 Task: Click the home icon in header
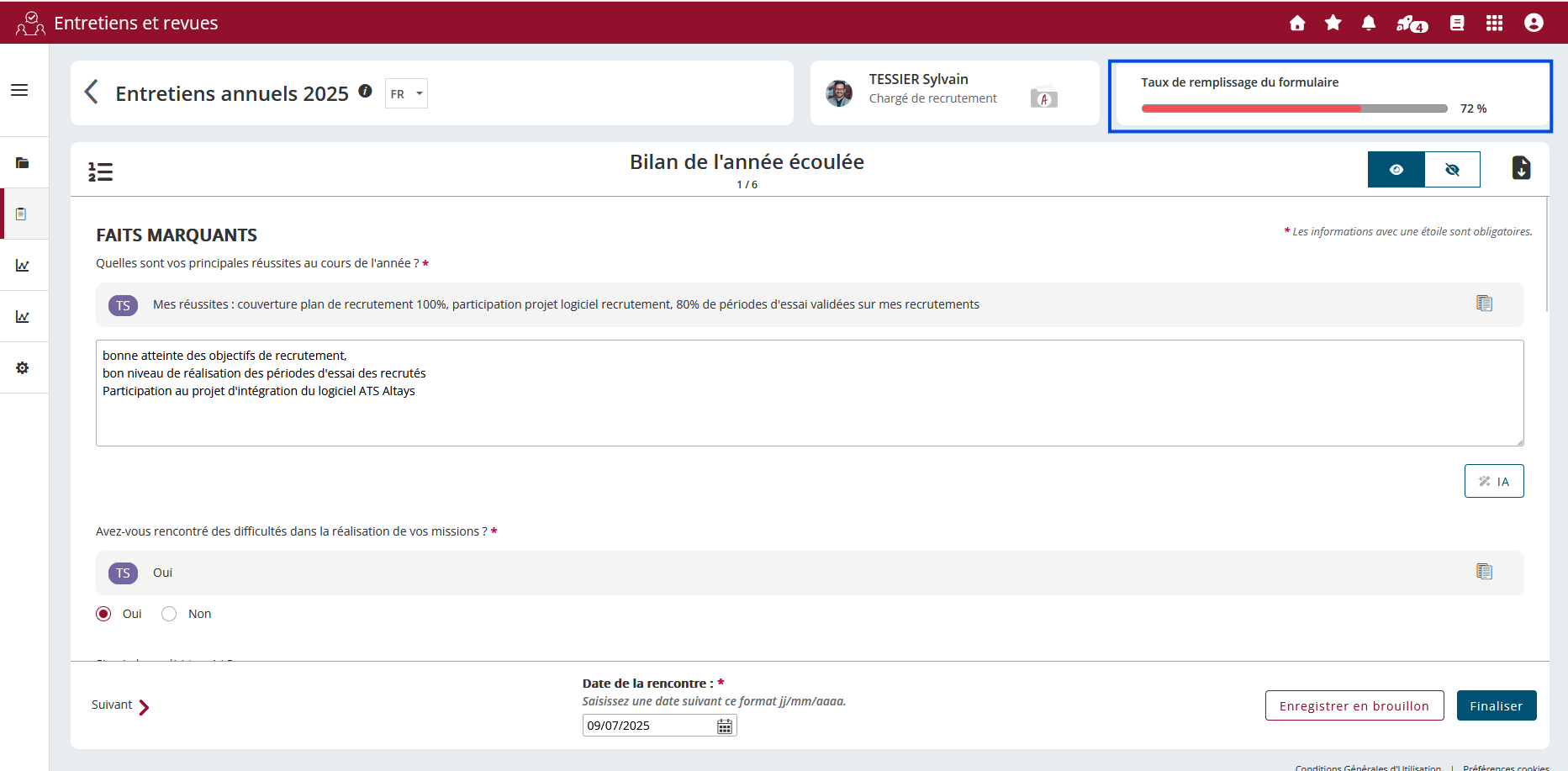click(1297, 23)
